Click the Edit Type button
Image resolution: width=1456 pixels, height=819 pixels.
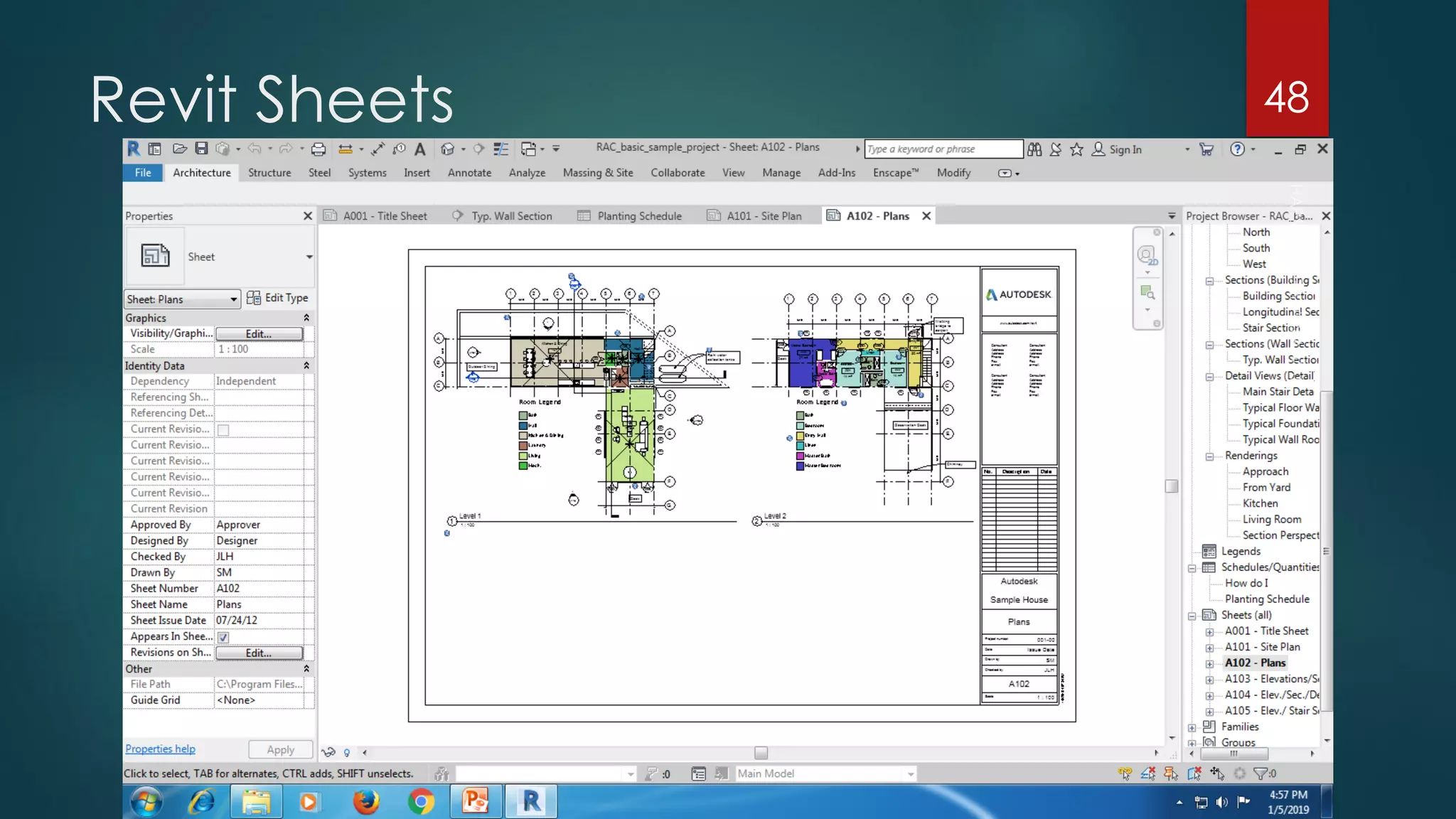click(x=277, y=298)
